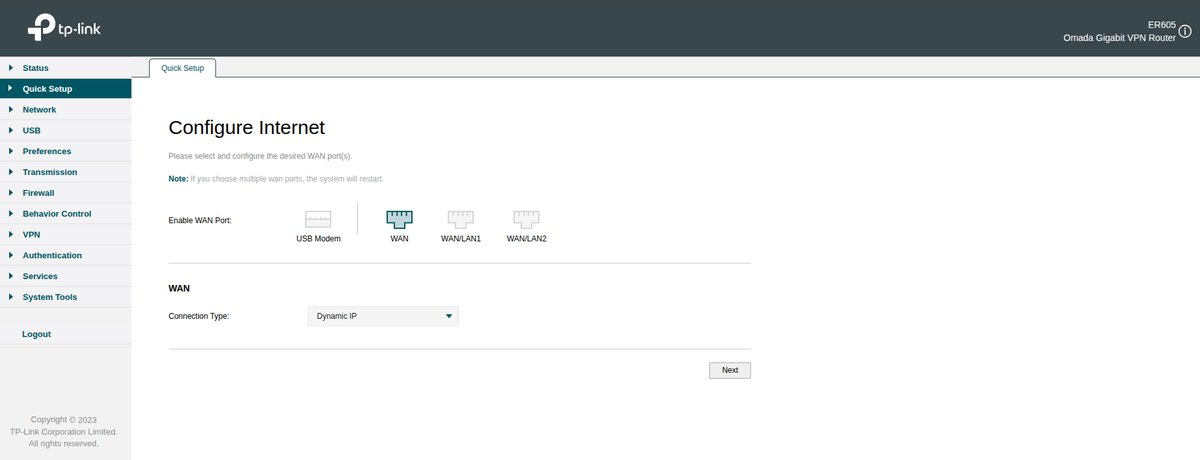Image resolution: width=1200 pixels, height=460 pixels.
Task: Click the Omada Gigabit VPN Router text
Action: click(x=1120, y=37)
